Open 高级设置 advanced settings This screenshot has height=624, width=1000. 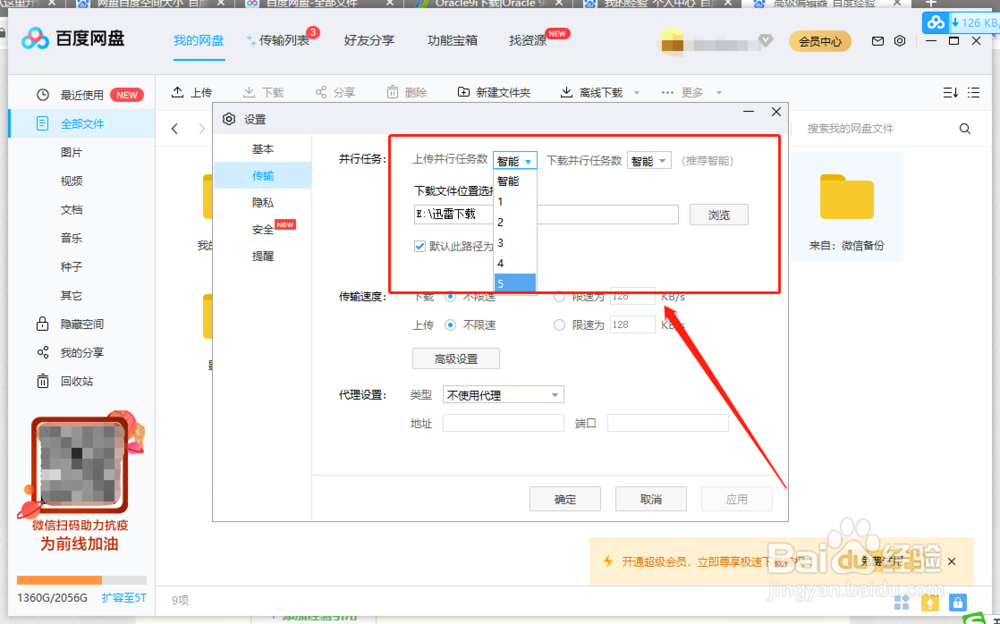[x=456, y=359]
